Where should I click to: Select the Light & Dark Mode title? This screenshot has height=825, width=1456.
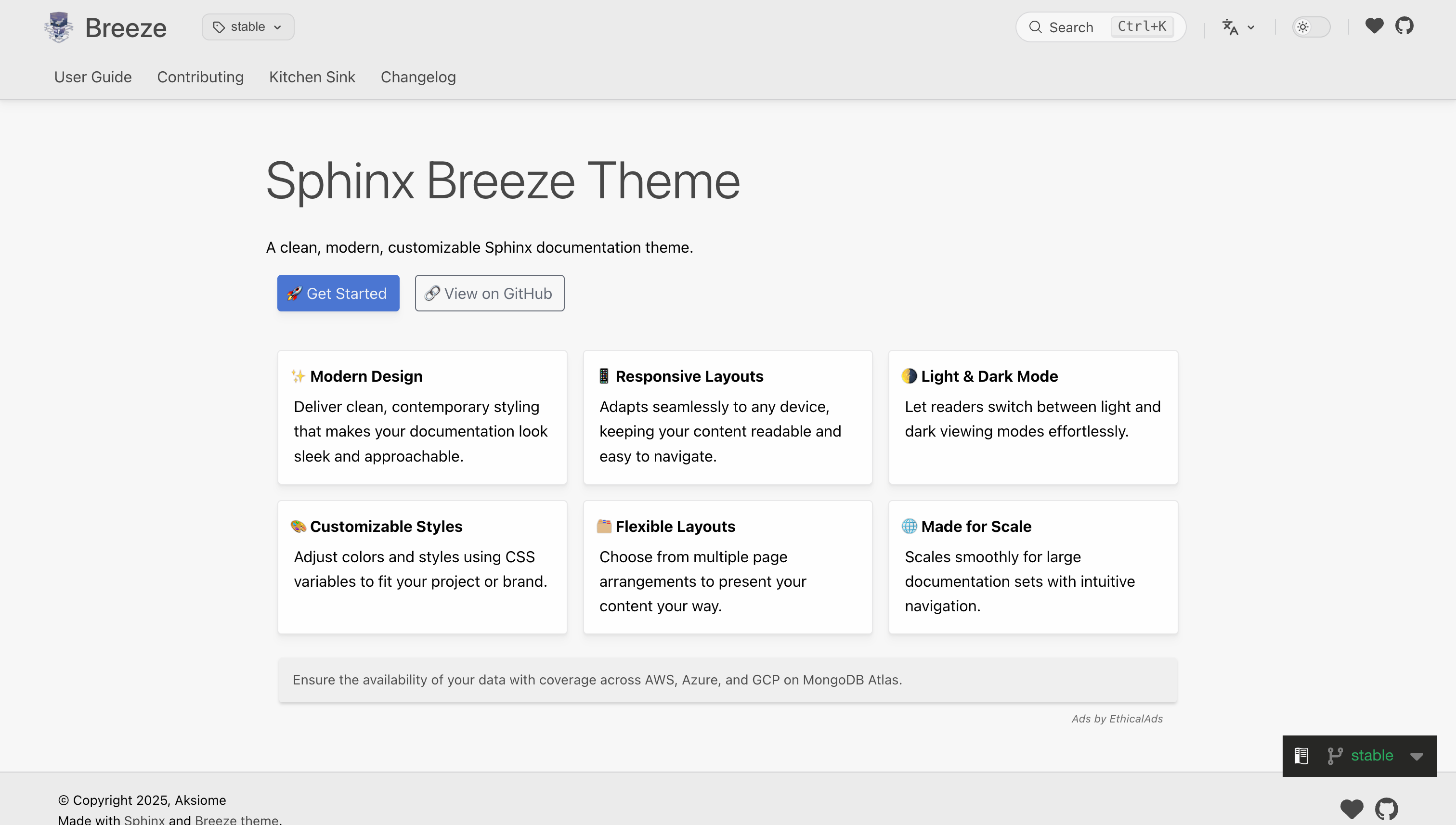(989, 376)
